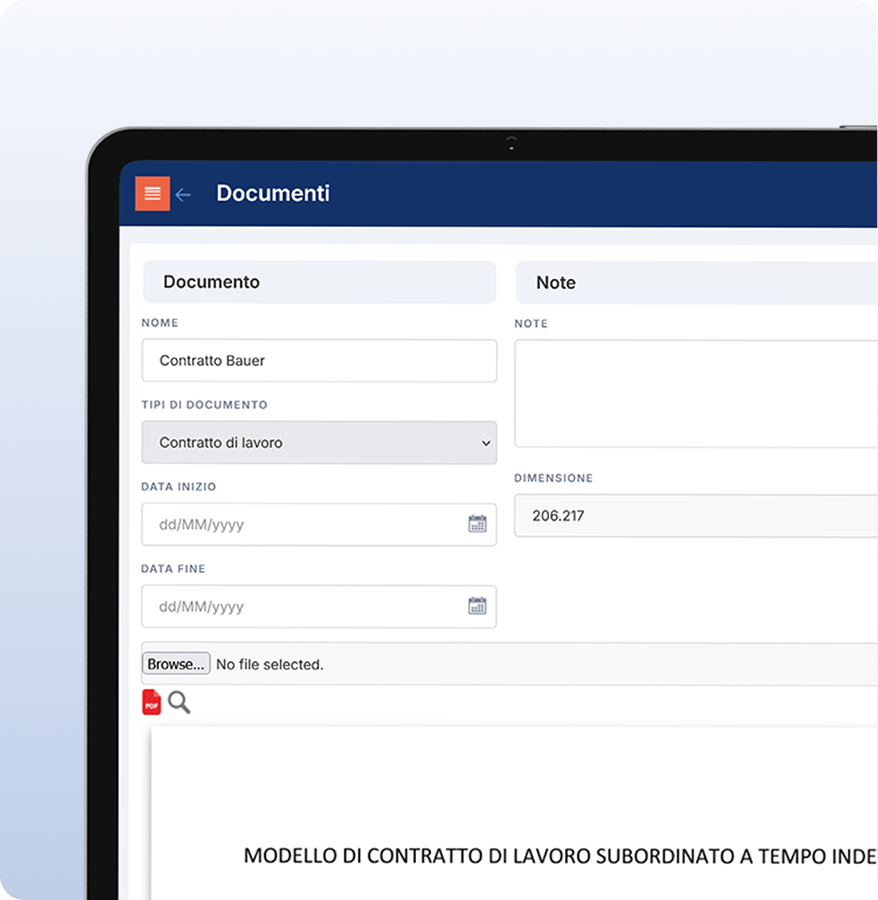
Task: Click the chevron on Contratto di lavoro
Action: click(484, 442)
